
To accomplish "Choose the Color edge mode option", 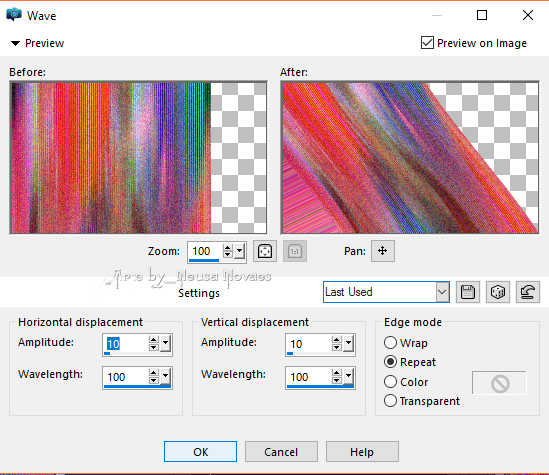I will click(x=390, y=382).
